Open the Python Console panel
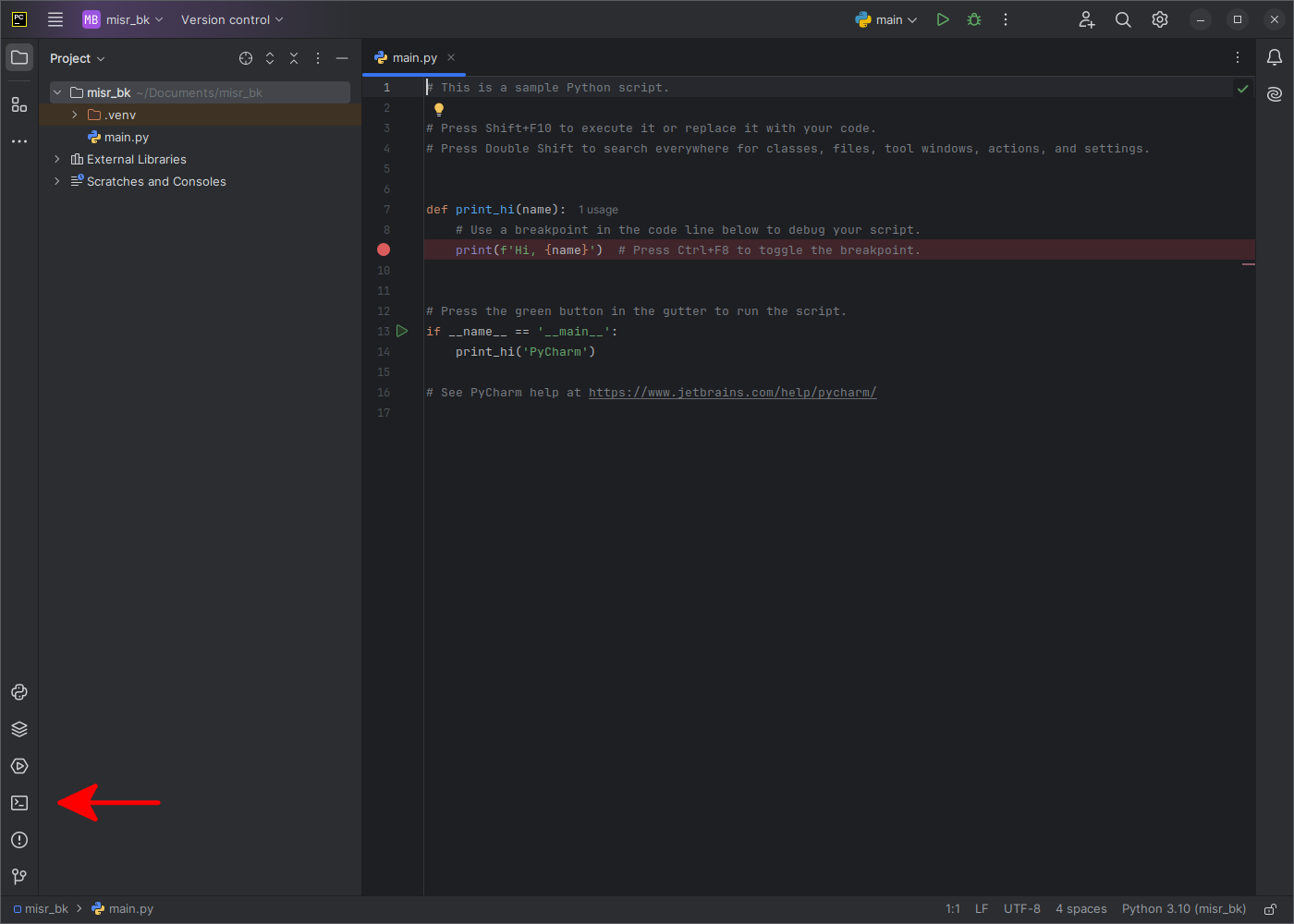Screen dimensions: 1294x924 [x=18, y=692]
